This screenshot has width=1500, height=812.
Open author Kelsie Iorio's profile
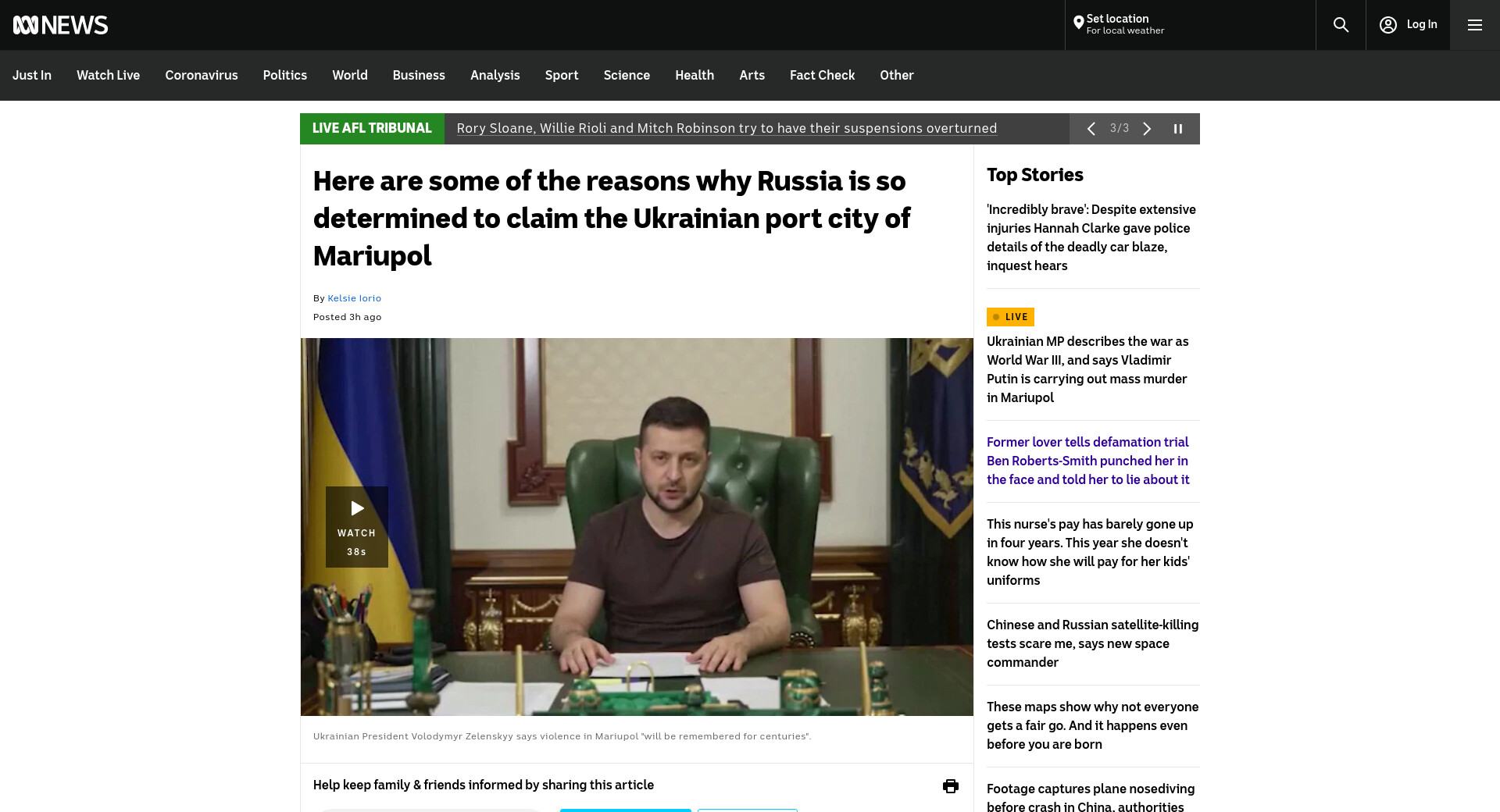(x=354, y=298)
